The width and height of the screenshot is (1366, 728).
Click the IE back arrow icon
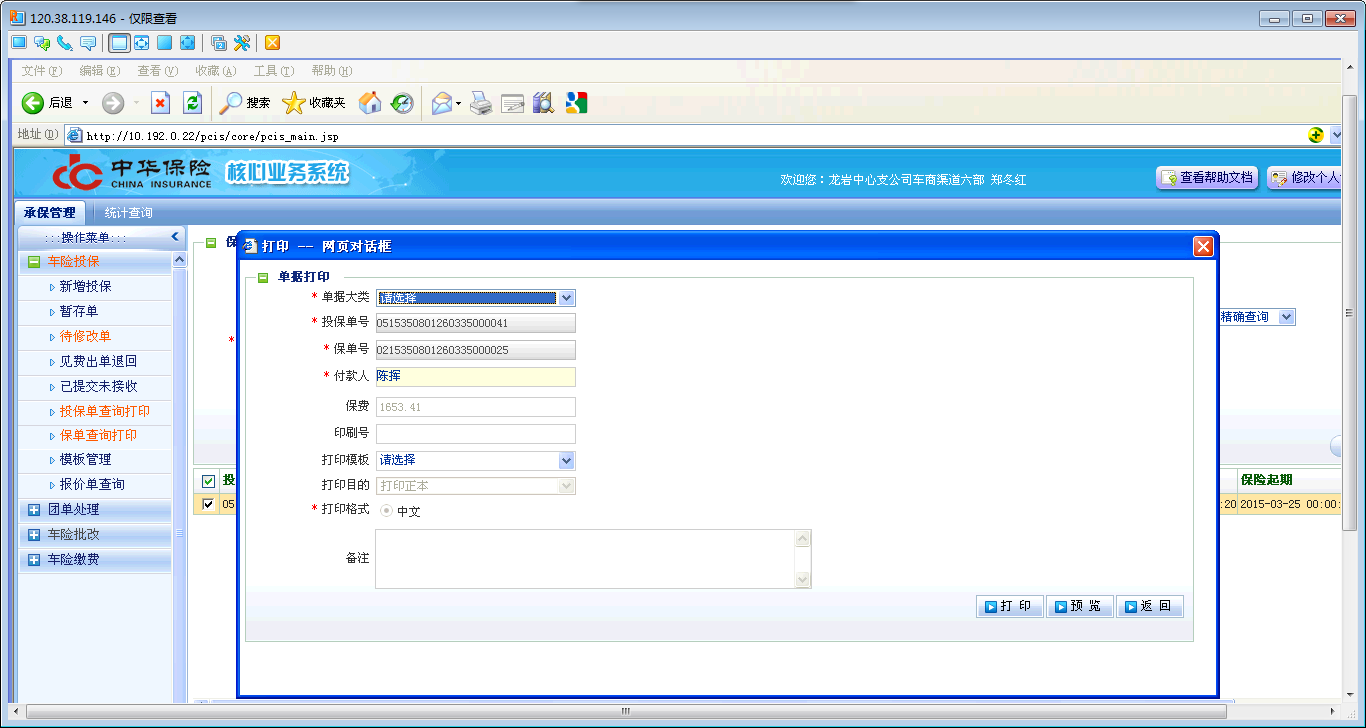coord(33,103)
